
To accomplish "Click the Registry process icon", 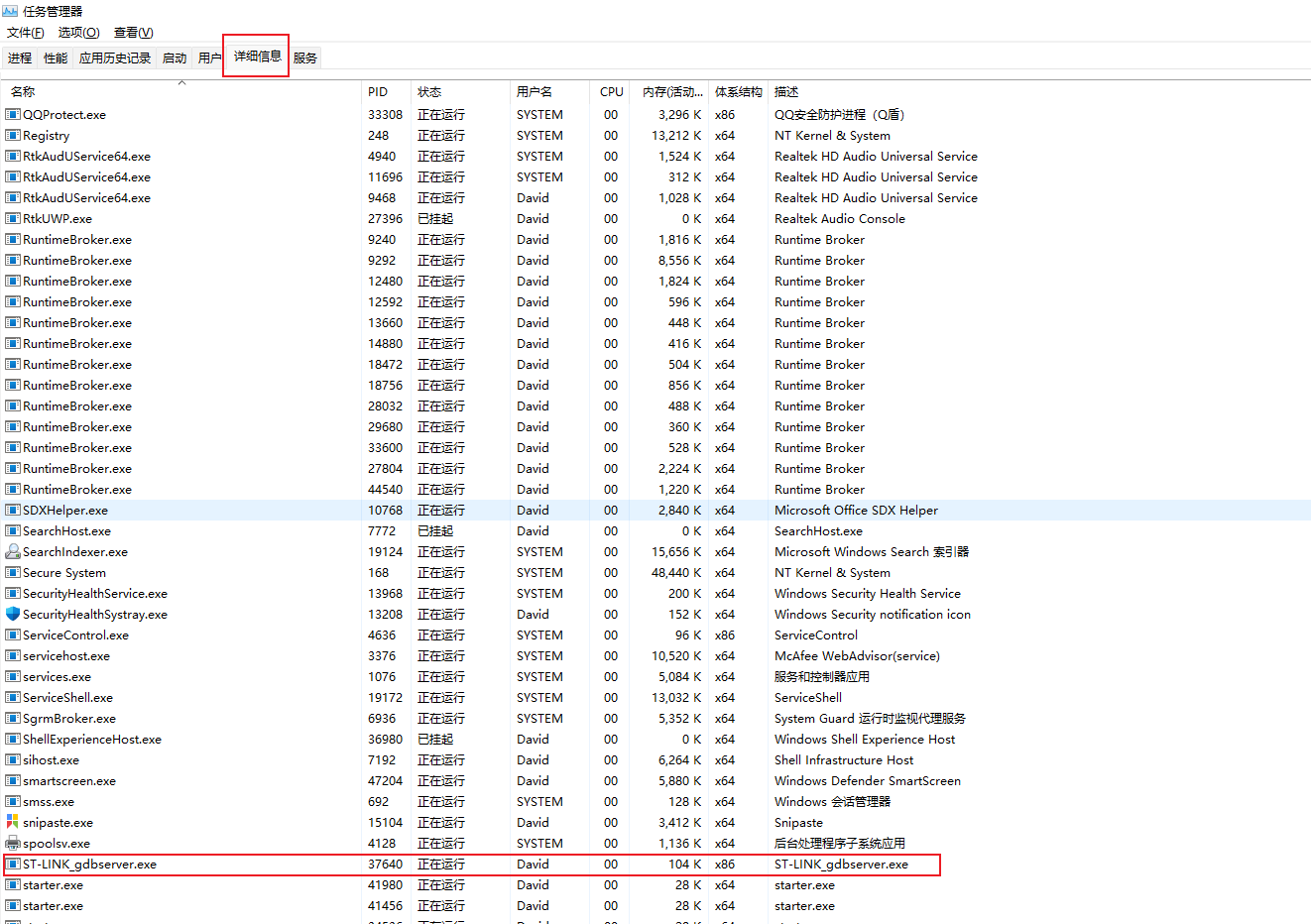I will [13, 135].
